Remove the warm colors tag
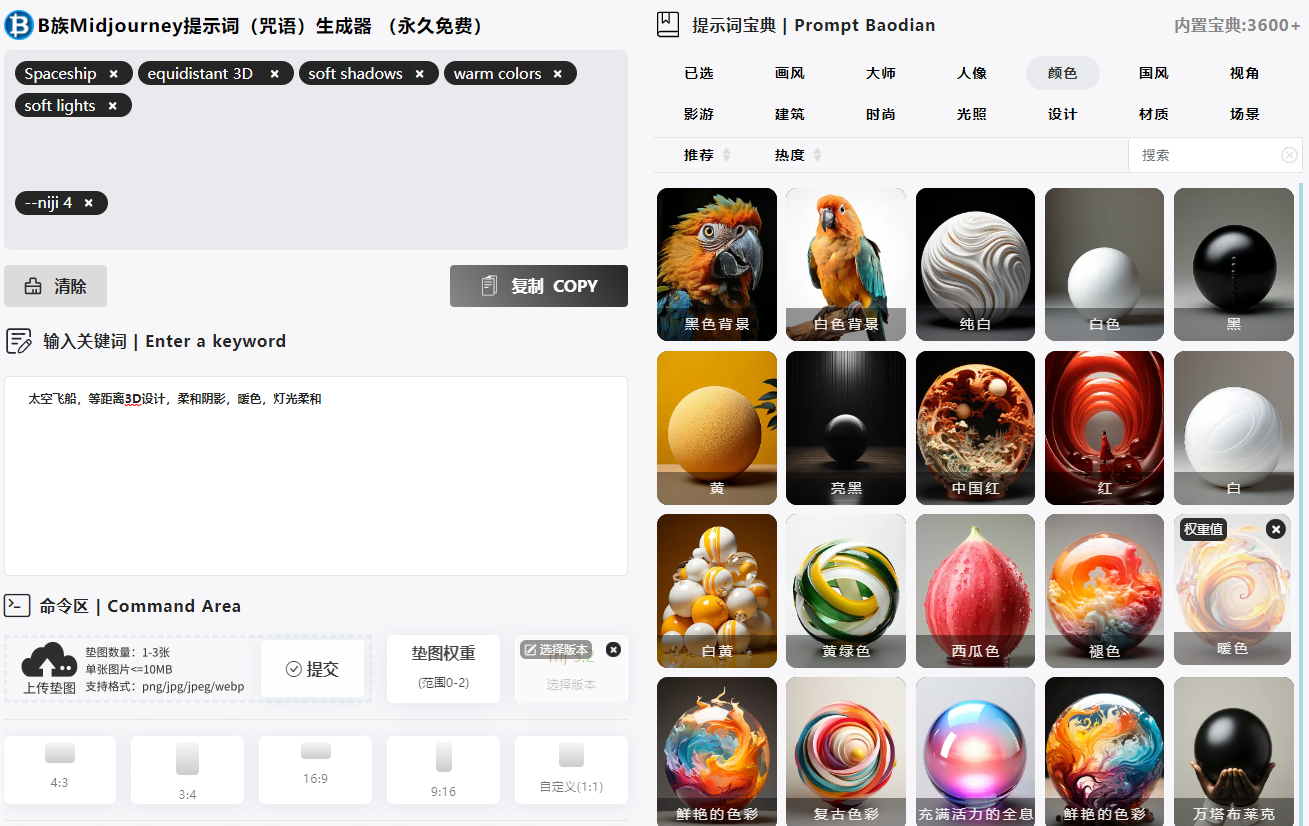Image resolution: width=1309 pixels, height=826 pixels. pos(558,74)
